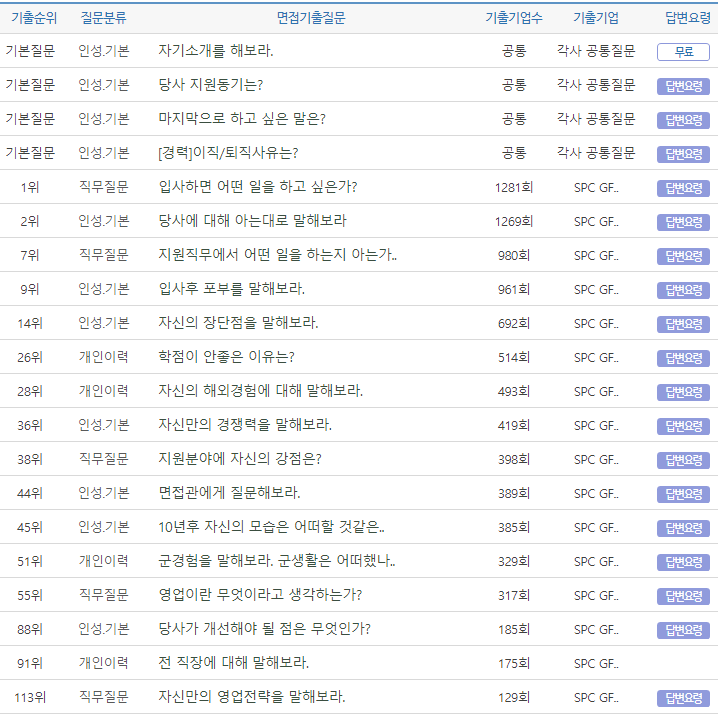The height and width of the screenshot is (716, 718).
Task: Click question 전 직장에 대해 말해보라
Action: 233,663
